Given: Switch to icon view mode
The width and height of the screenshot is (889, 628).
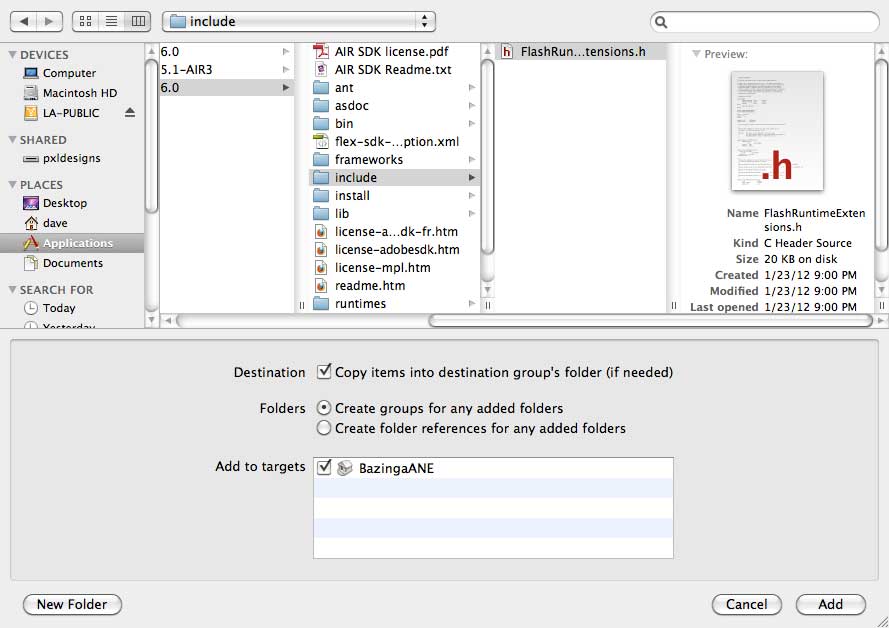Looking at the screenshot, I should (x=86, y=21).
